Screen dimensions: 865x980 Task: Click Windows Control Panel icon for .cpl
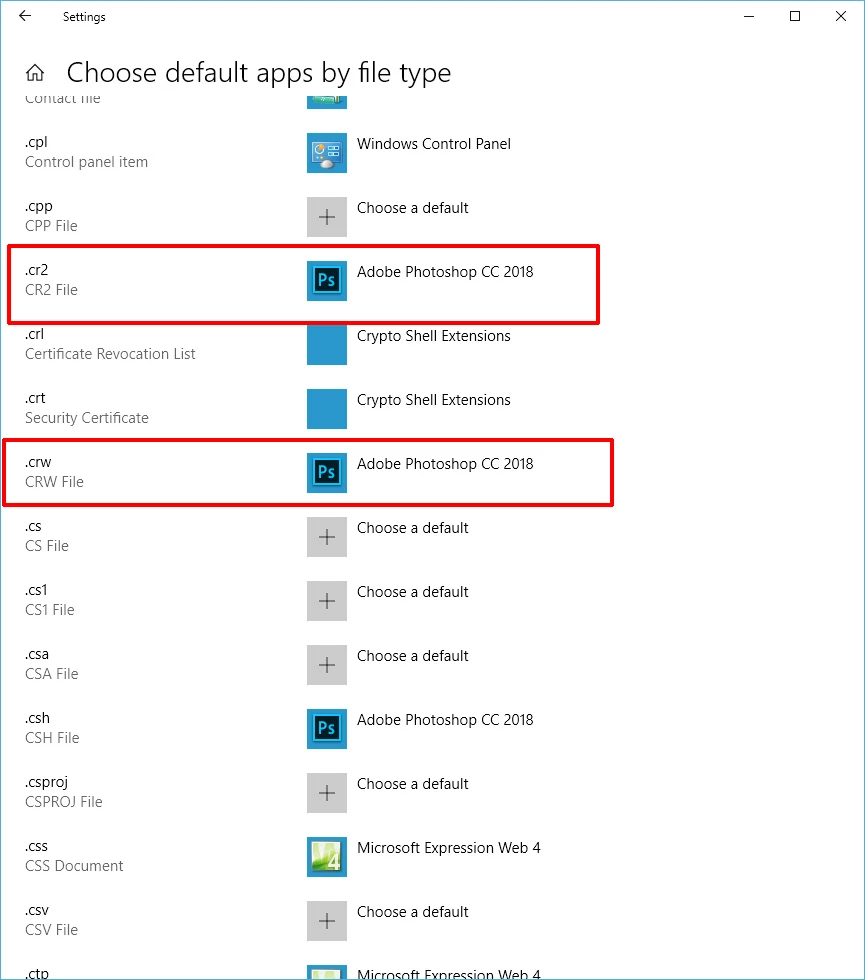coord(327,152)
